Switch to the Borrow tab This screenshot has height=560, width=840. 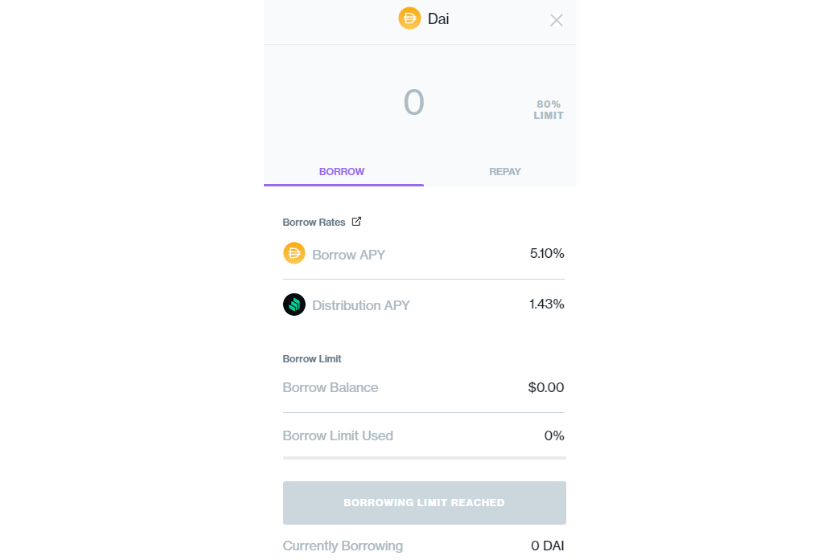pyautogui.click(x=343, y=172)
